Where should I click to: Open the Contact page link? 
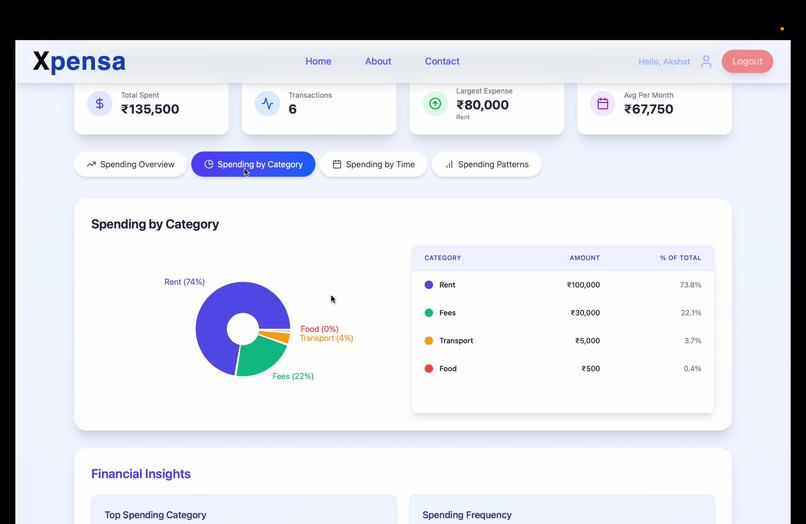(x=442, y=61)
